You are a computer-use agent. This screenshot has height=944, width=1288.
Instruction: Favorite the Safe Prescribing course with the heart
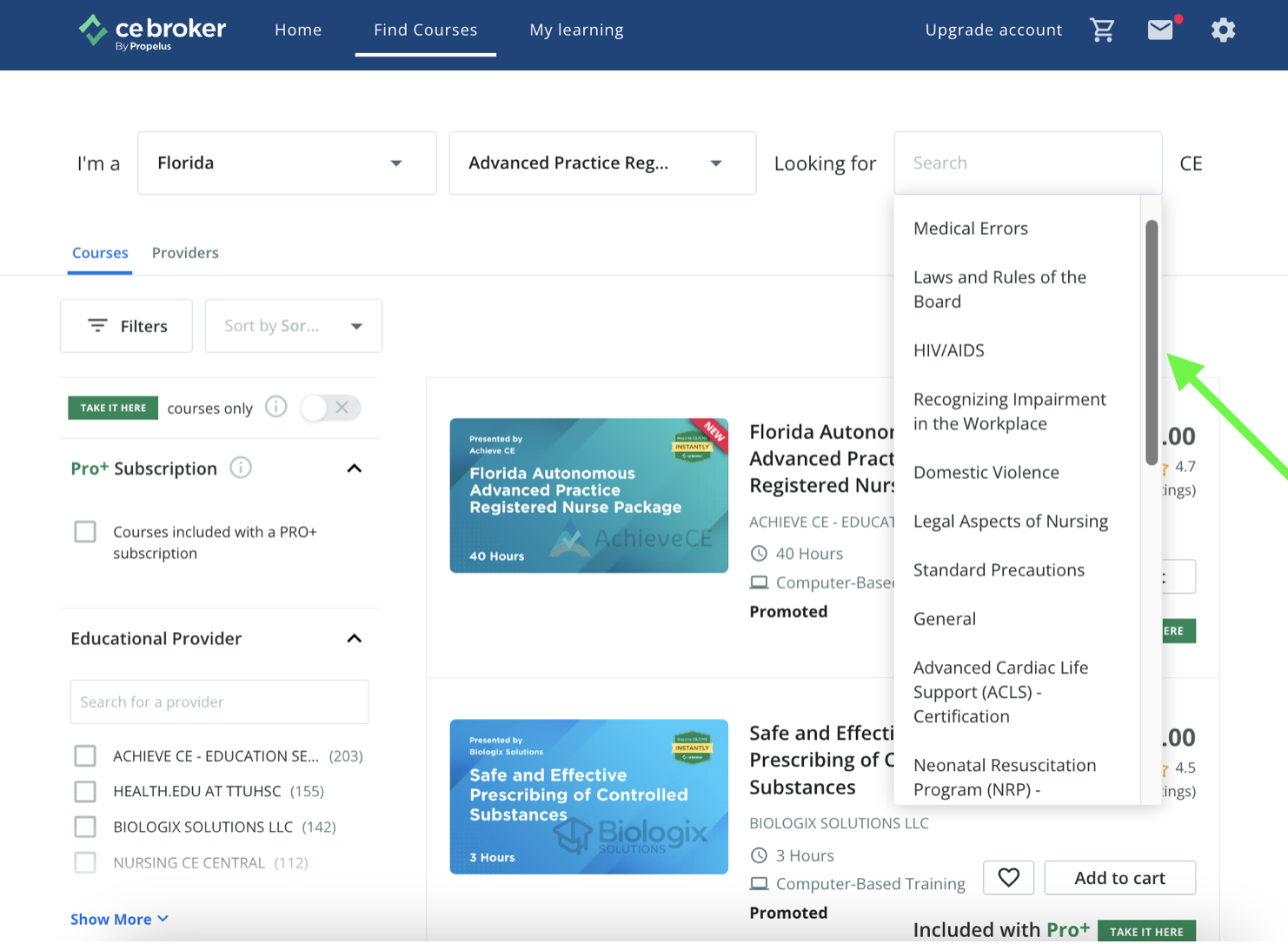click(x=1007, y=877)
